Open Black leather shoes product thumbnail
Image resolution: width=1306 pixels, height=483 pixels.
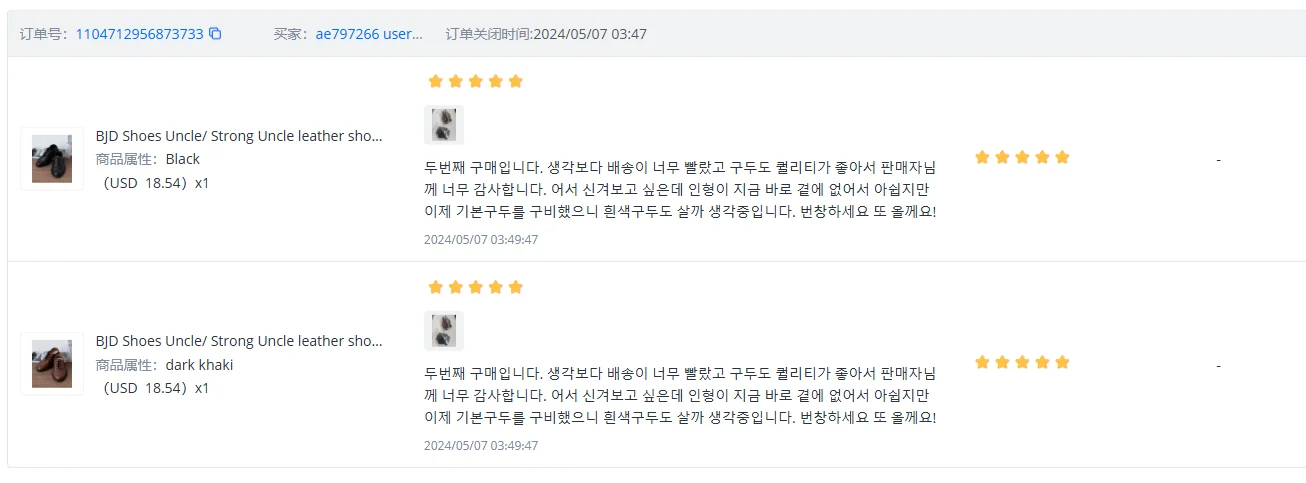coord(52,159)
